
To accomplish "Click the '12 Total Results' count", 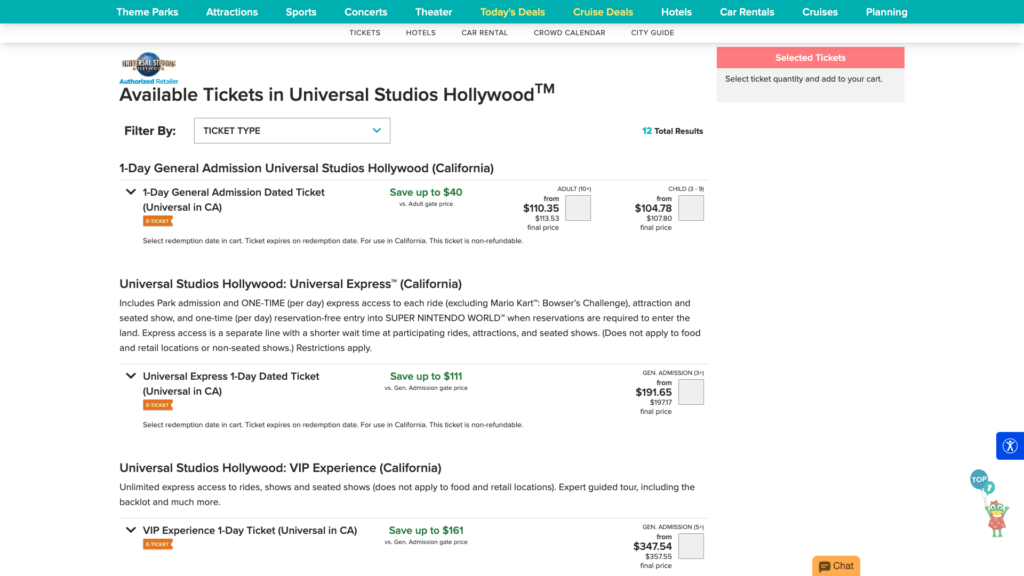I will pos(673,131).
